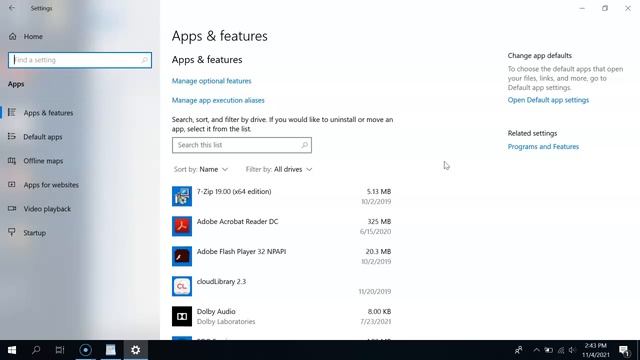640x360 pixels.
Task: Go back using the Settings back arrow
Action: click(12, 8)
